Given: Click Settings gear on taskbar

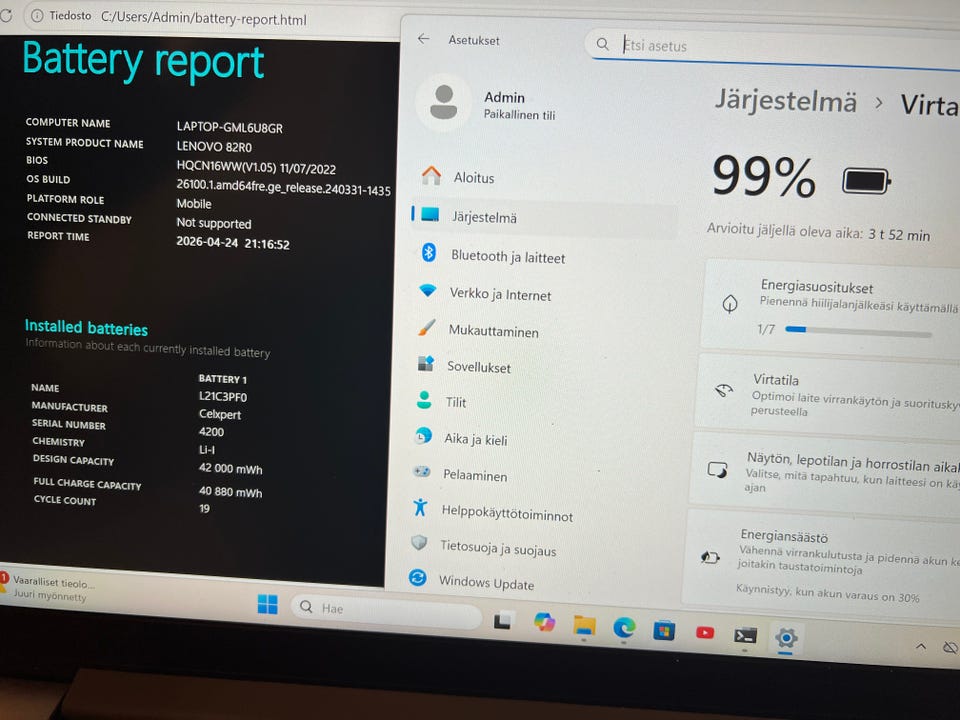Looking at the screenshot, I should (786, 639).
